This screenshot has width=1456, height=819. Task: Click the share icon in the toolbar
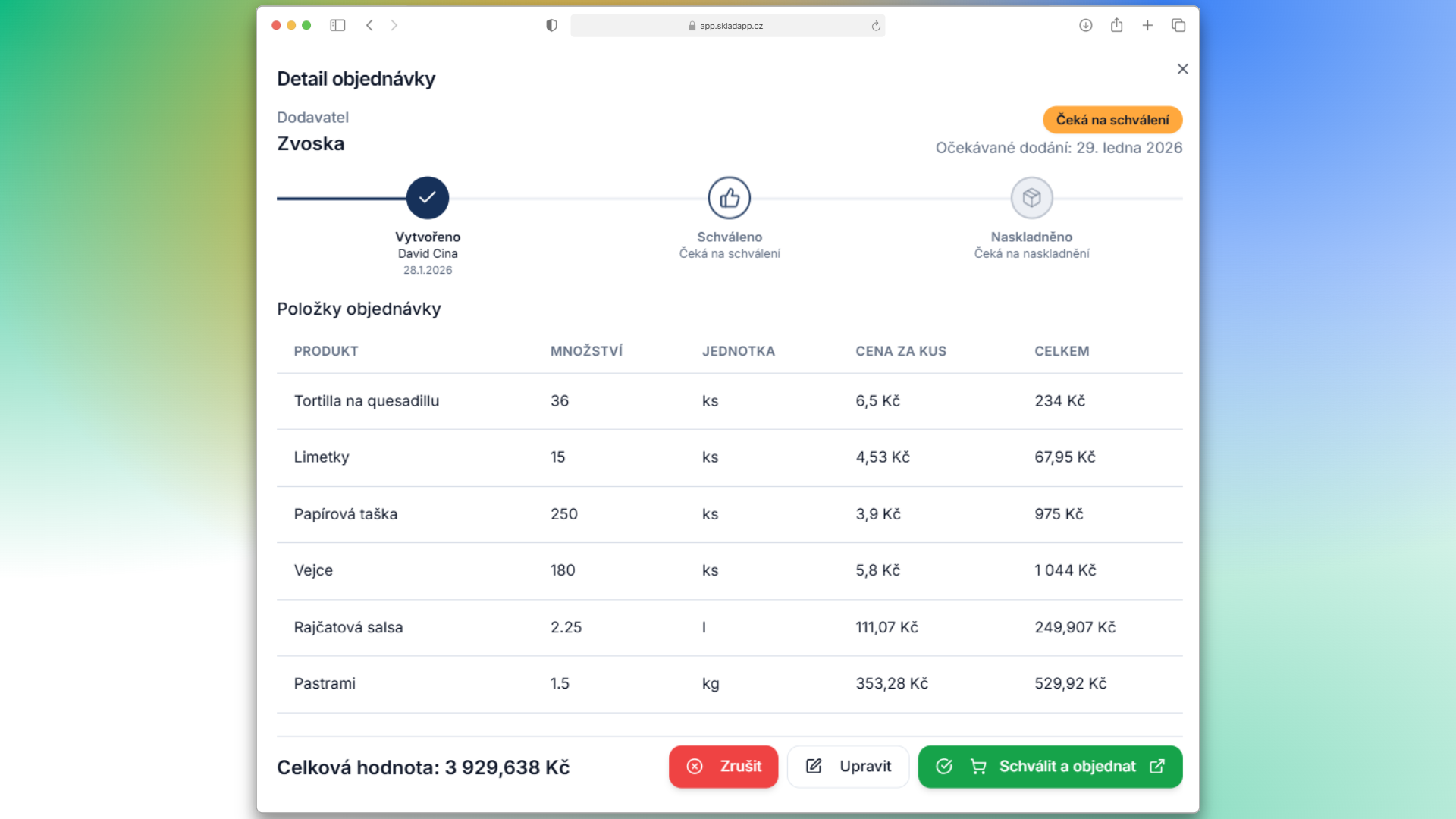tap(1116, 25)
